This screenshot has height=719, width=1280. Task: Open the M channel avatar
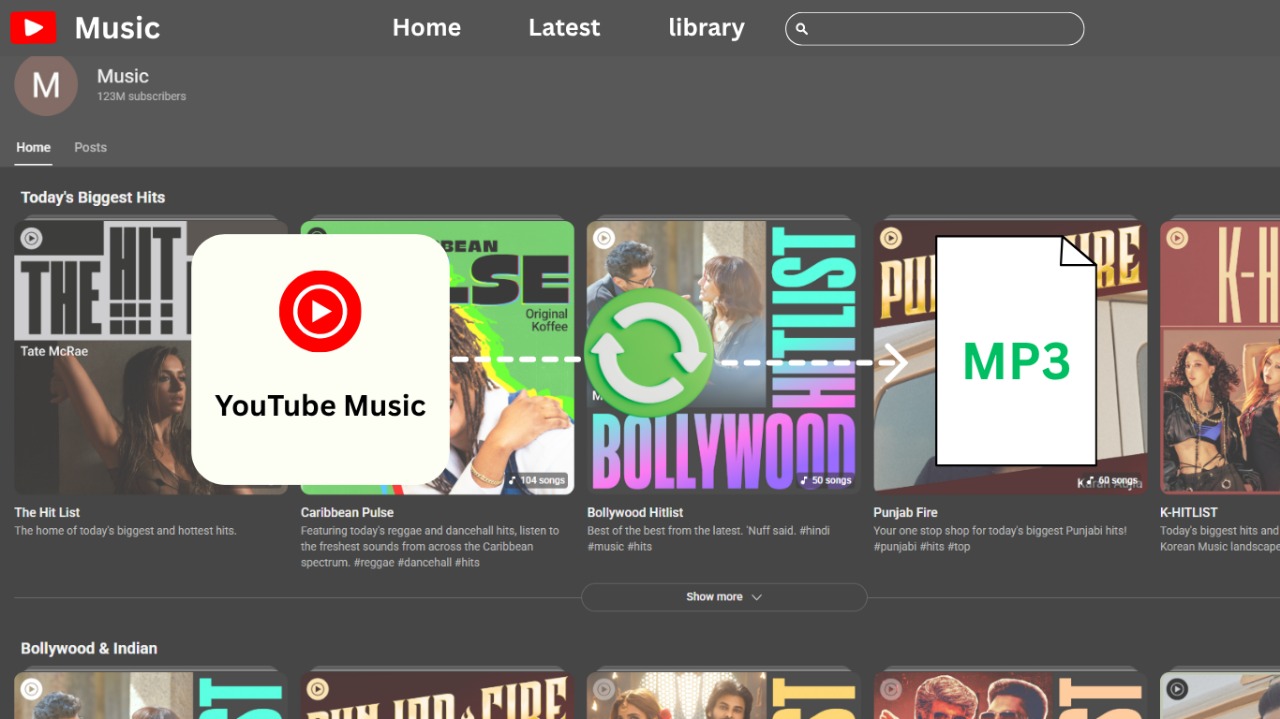pyautogui.click(x=46, y=85)
